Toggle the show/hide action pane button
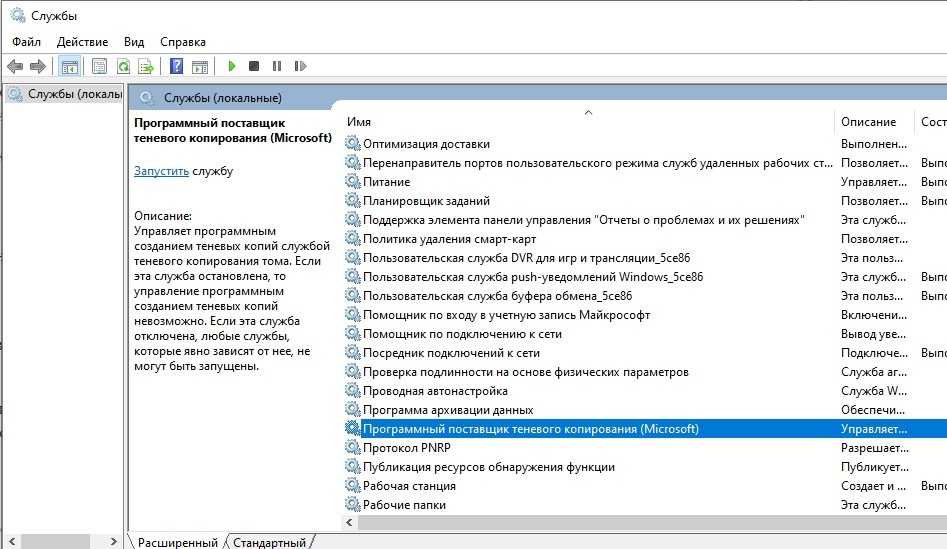 (x=200, y=67)
